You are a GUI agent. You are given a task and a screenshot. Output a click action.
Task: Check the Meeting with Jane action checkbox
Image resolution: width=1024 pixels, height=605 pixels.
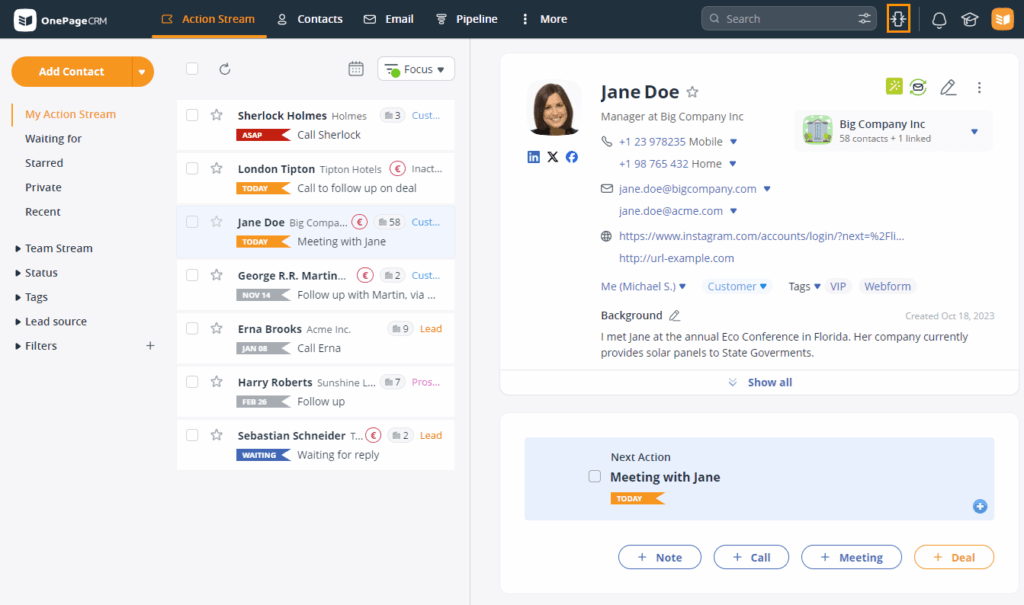[595, 477]
